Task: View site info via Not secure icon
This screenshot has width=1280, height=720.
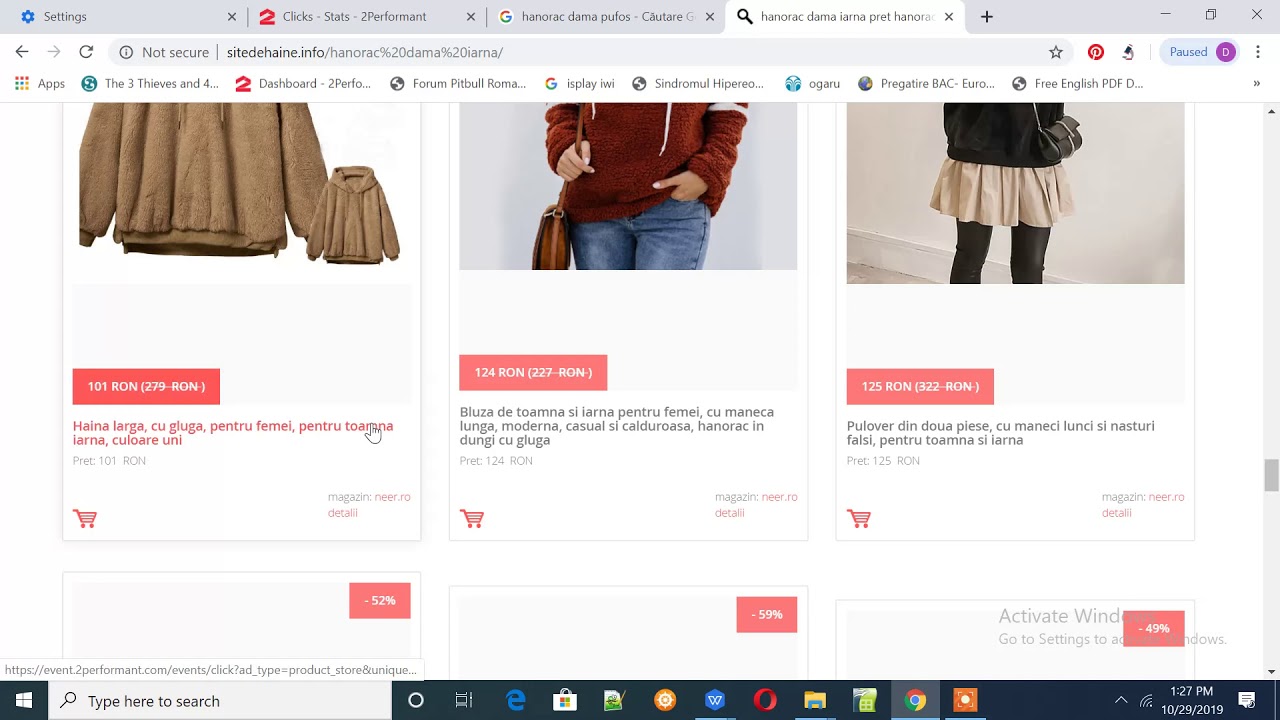Action: (x=164, y=52)
